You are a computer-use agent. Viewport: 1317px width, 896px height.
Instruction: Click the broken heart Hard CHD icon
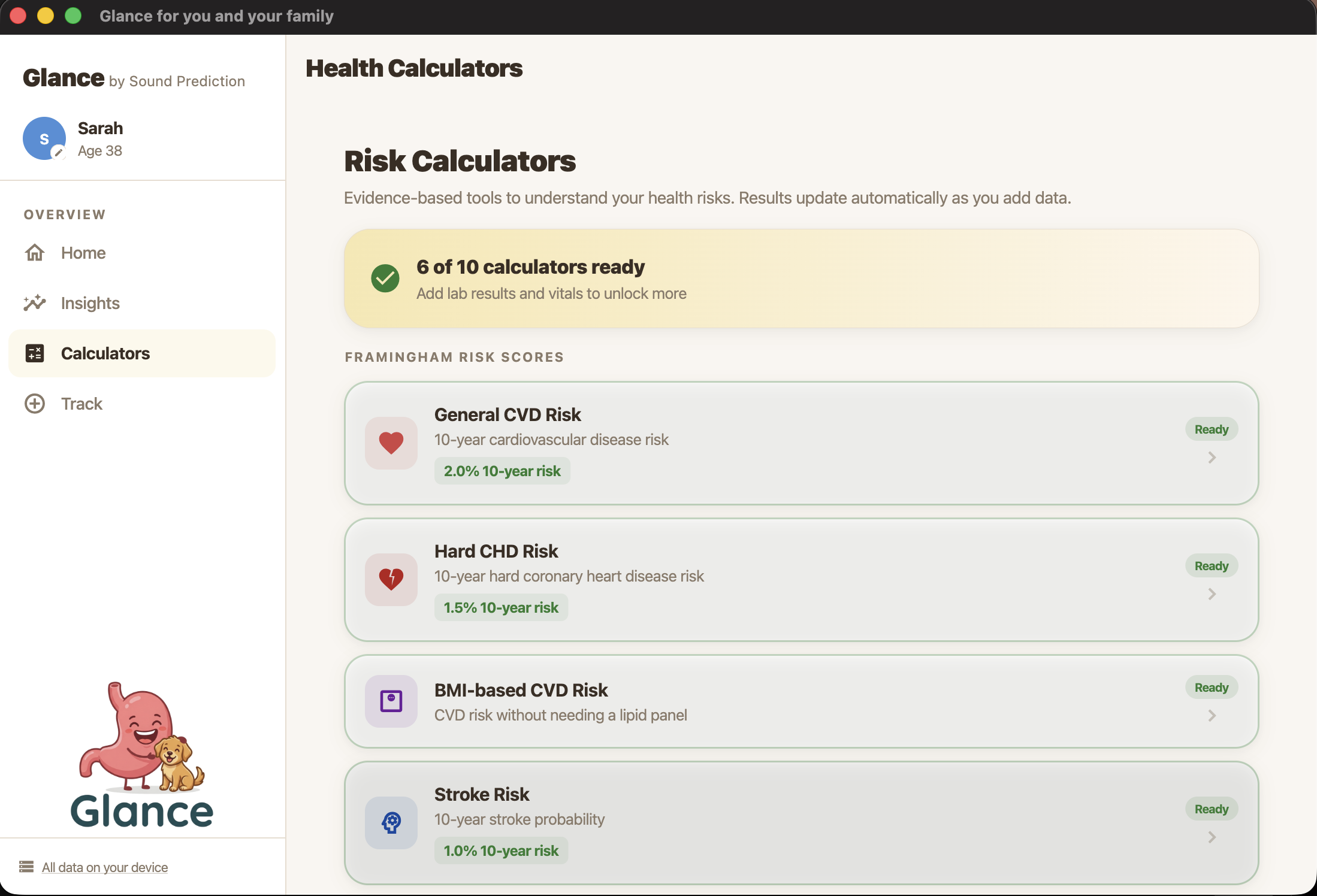391,579
